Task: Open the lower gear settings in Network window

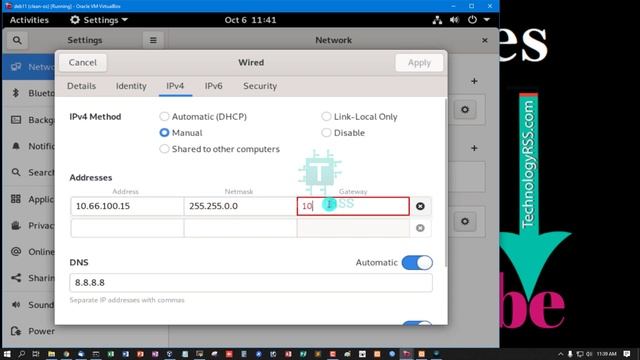Action: pyautogui.click(x=465, y=221)
